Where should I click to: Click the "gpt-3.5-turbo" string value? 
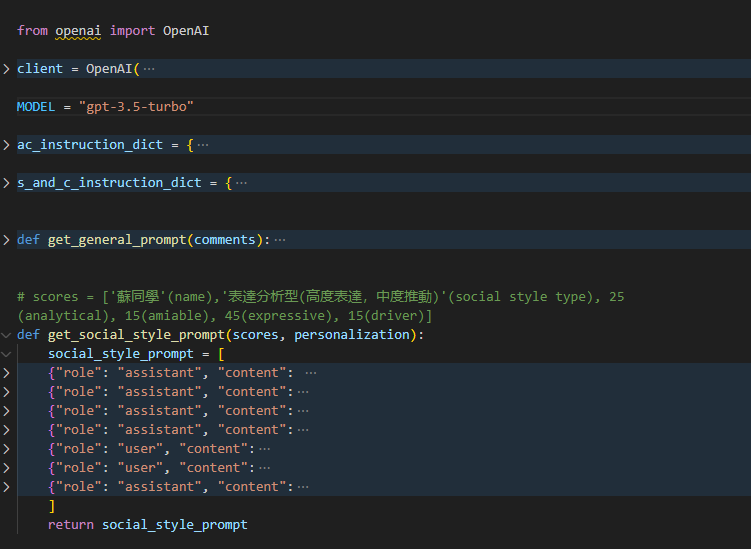pos(136,107)
